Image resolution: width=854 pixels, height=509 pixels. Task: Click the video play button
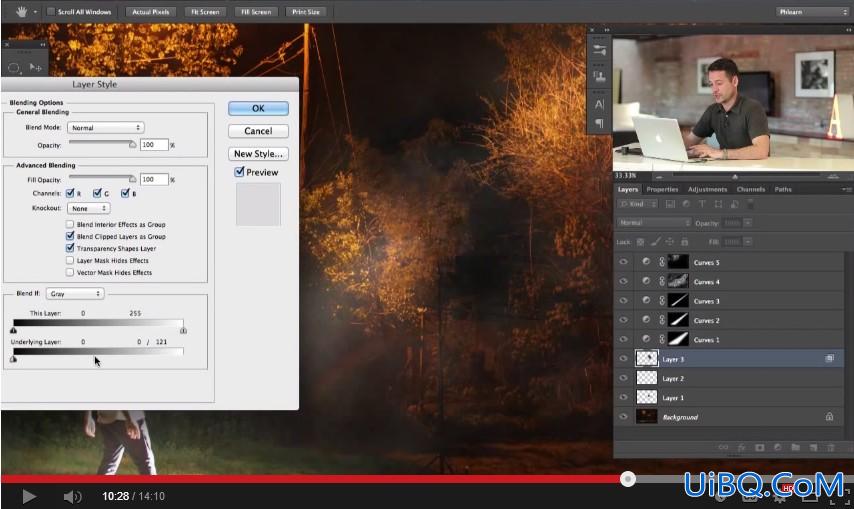click(29, 496)
